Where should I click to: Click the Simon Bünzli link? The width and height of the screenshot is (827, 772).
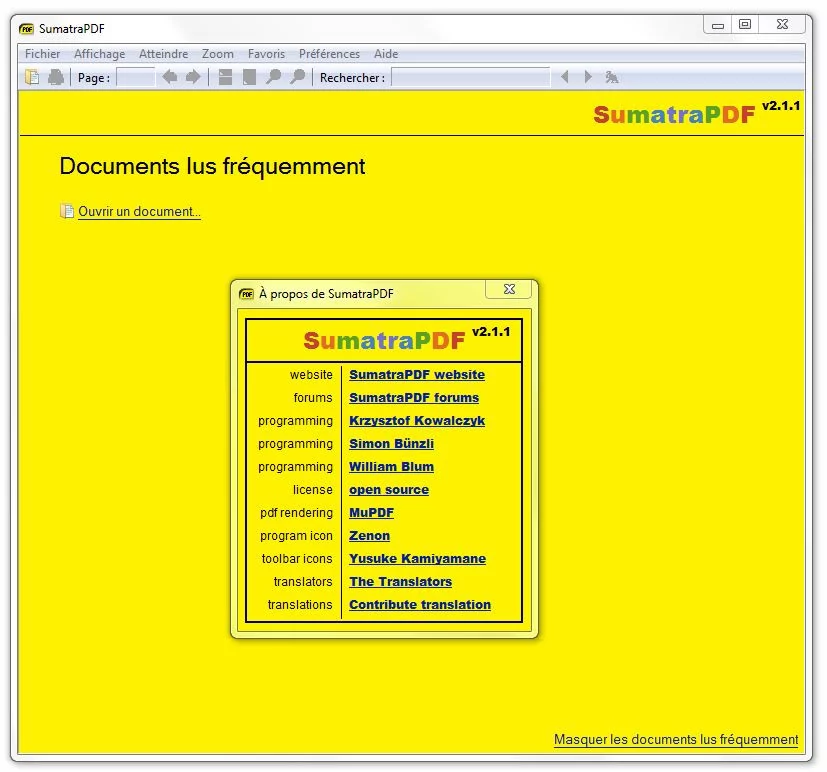click(391, 443)
